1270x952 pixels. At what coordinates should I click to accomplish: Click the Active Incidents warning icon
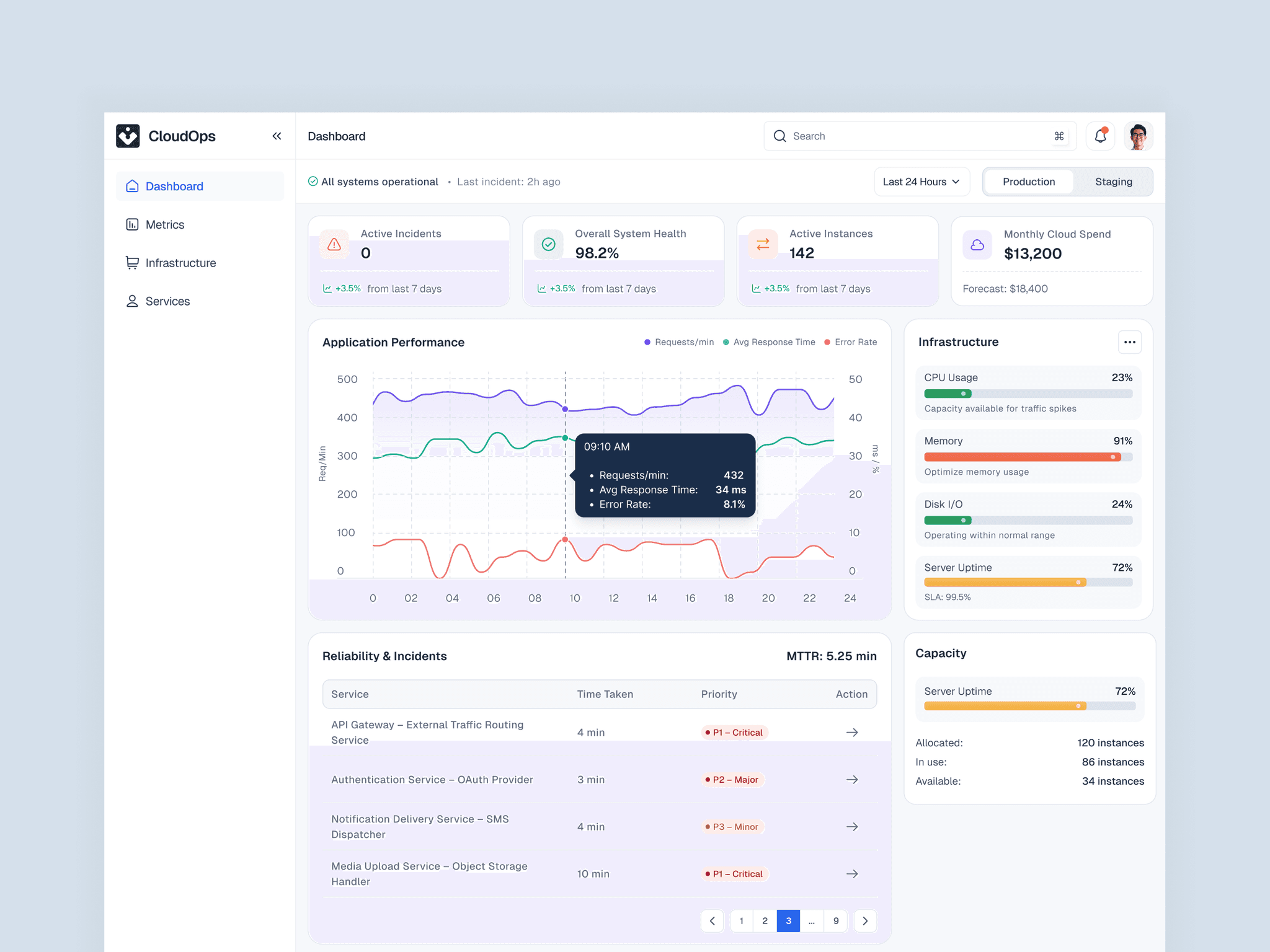pos(334,244)
